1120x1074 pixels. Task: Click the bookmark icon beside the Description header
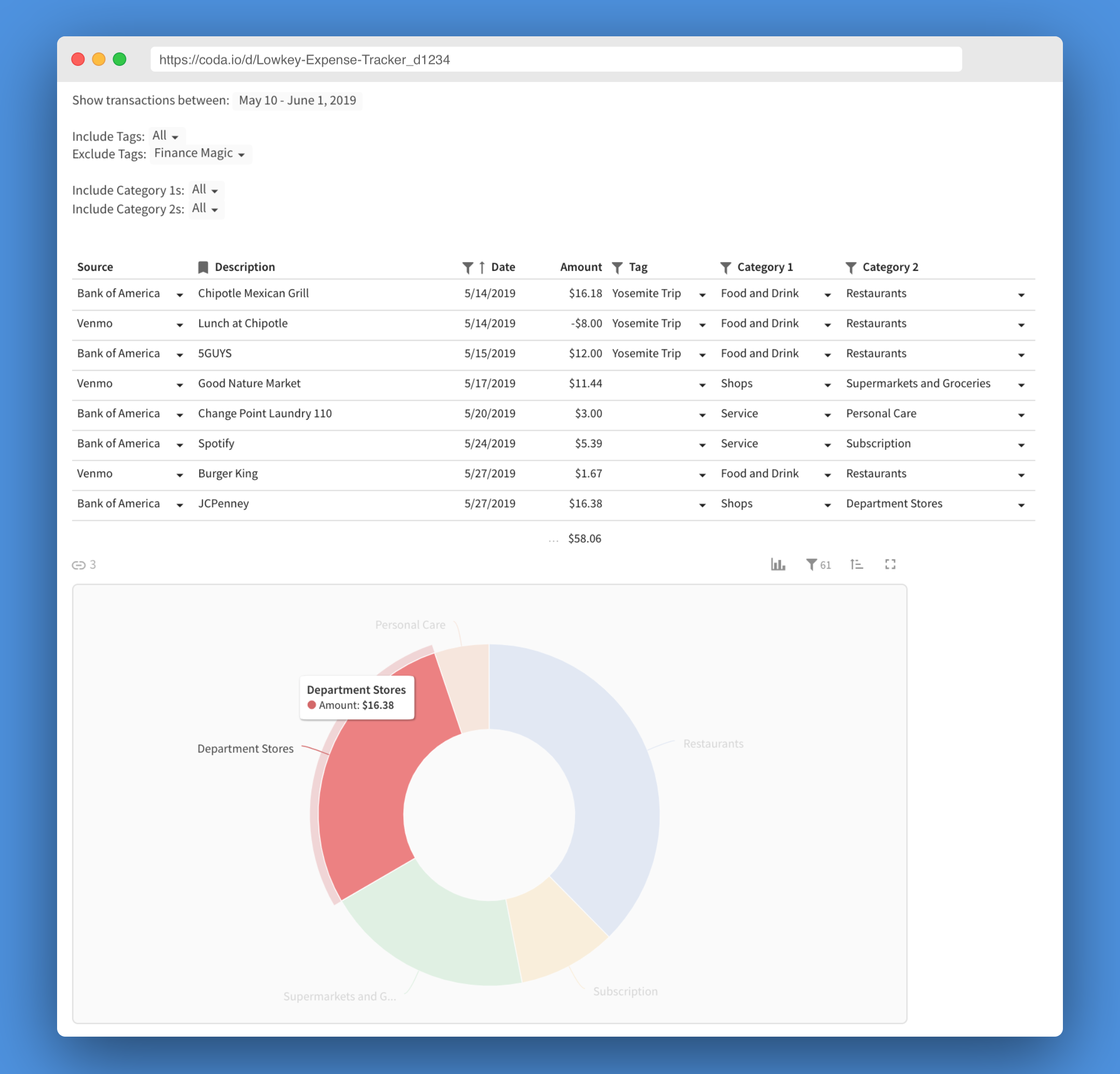click(203, 267)
